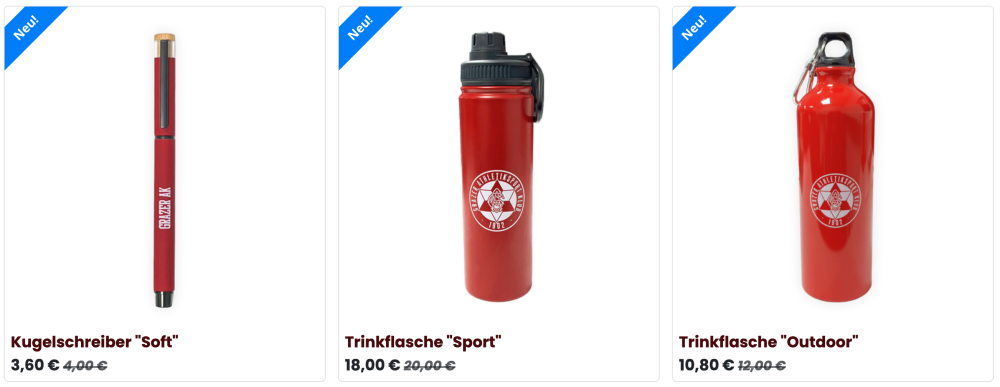1000x387 pixels.
Task: Click the club crest logo on the Sport bottle
Action: tap(497, 203)
